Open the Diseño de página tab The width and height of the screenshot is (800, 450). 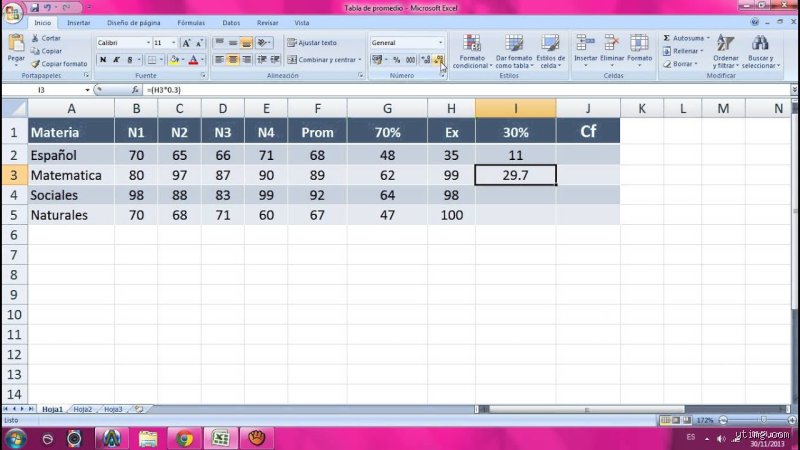(134, 23)
